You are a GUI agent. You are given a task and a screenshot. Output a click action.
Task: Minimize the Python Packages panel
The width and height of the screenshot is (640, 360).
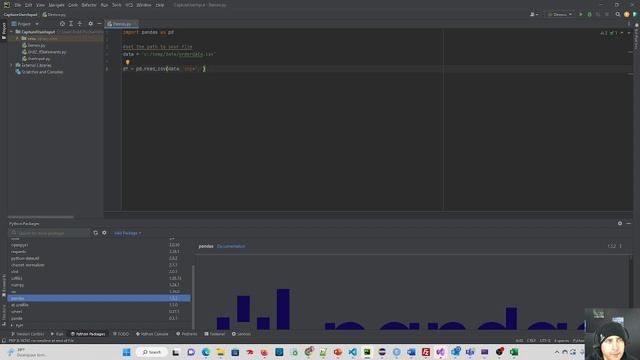pyautogui.click(x=629, y=223)
